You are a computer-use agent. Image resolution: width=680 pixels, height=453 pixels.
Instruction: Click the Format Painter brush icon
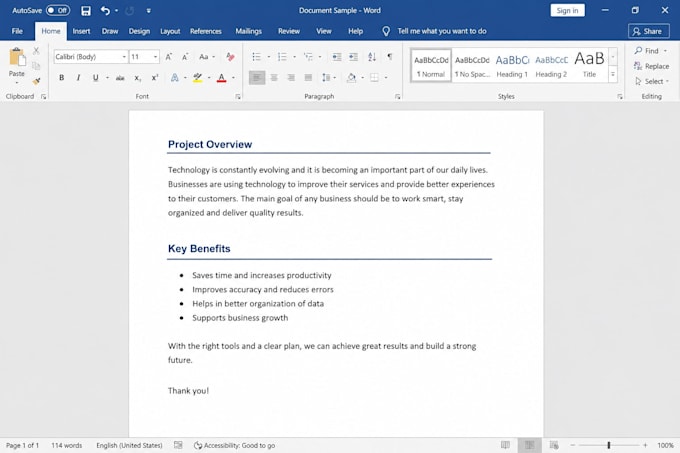[x=36, y=81]
